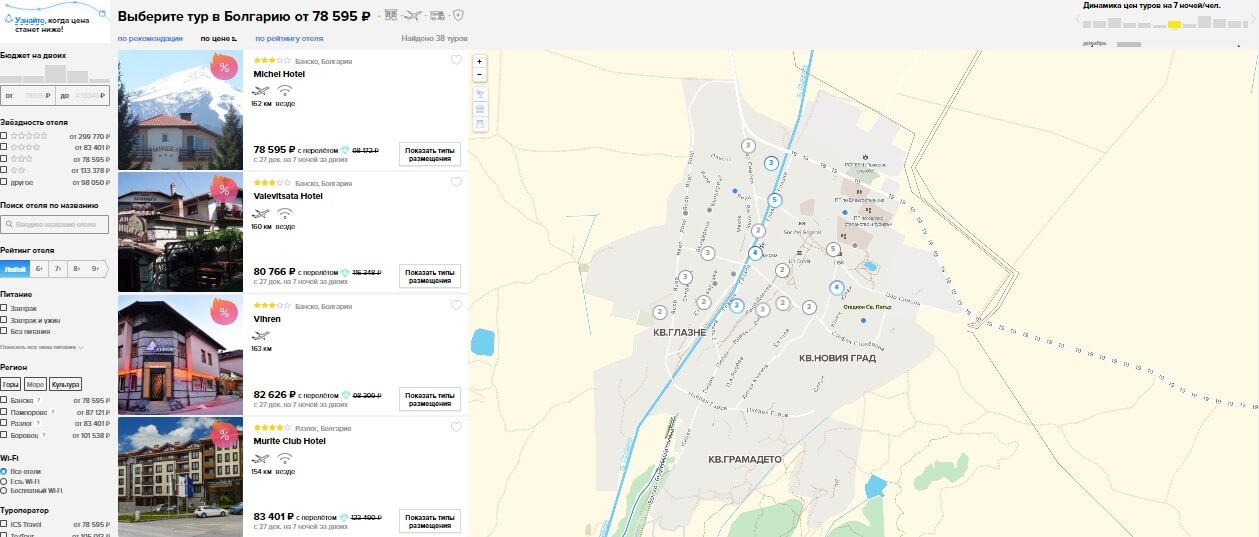Click the 'Горы' region button
Screen dimensions: 1259x537
11,384
